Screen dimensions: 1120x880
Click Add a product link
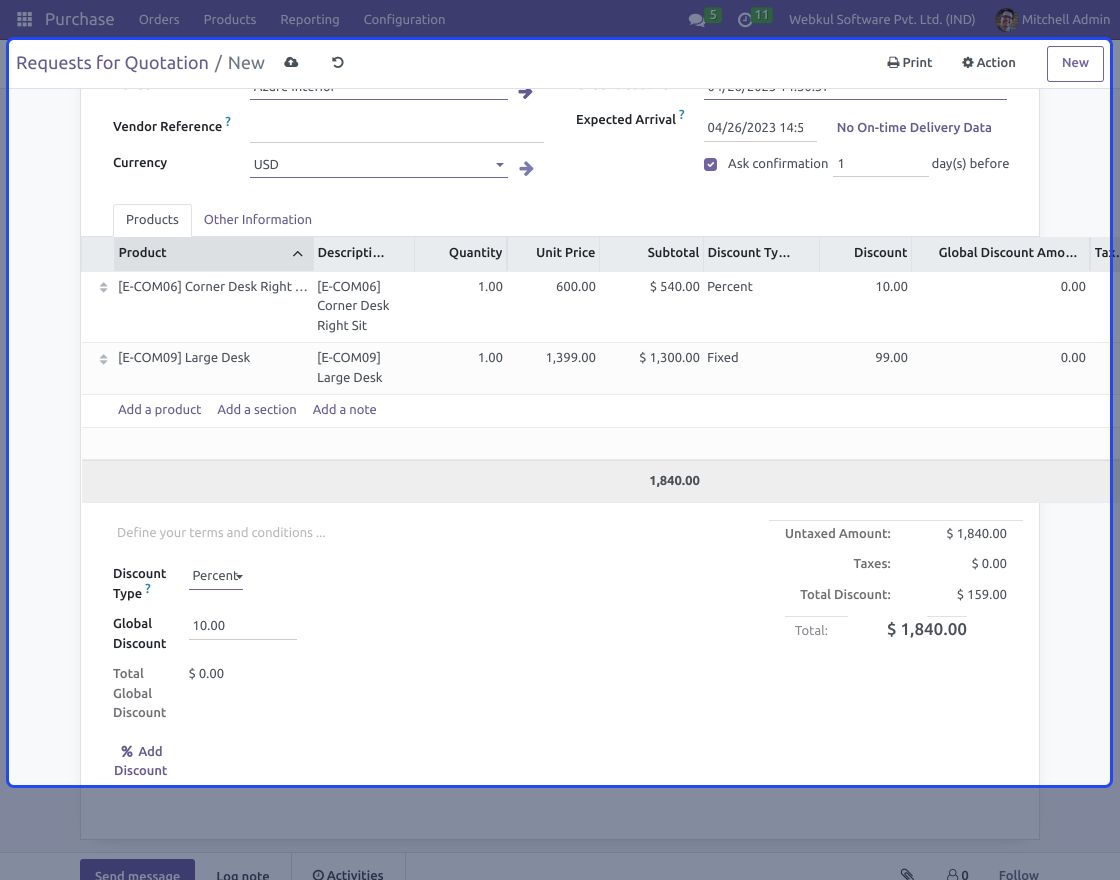point(159,410)
